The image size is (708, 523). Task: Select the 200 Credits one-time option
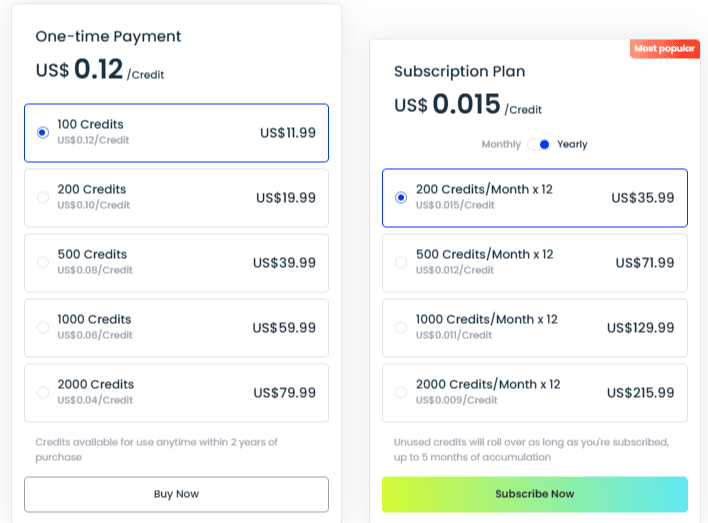43,197
